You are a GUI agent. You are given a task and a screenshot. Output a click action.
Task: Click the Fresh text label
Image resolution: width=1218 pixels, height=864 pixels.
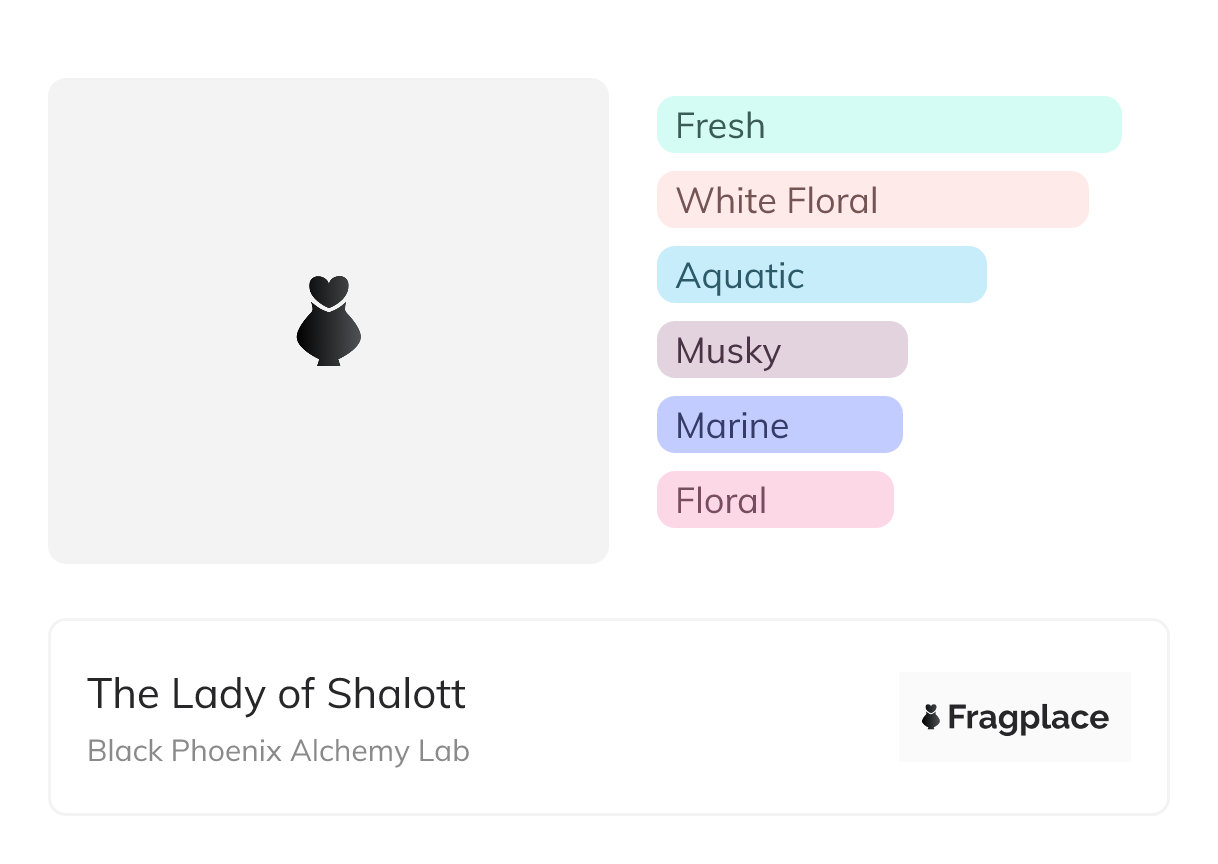coord(720,126)
